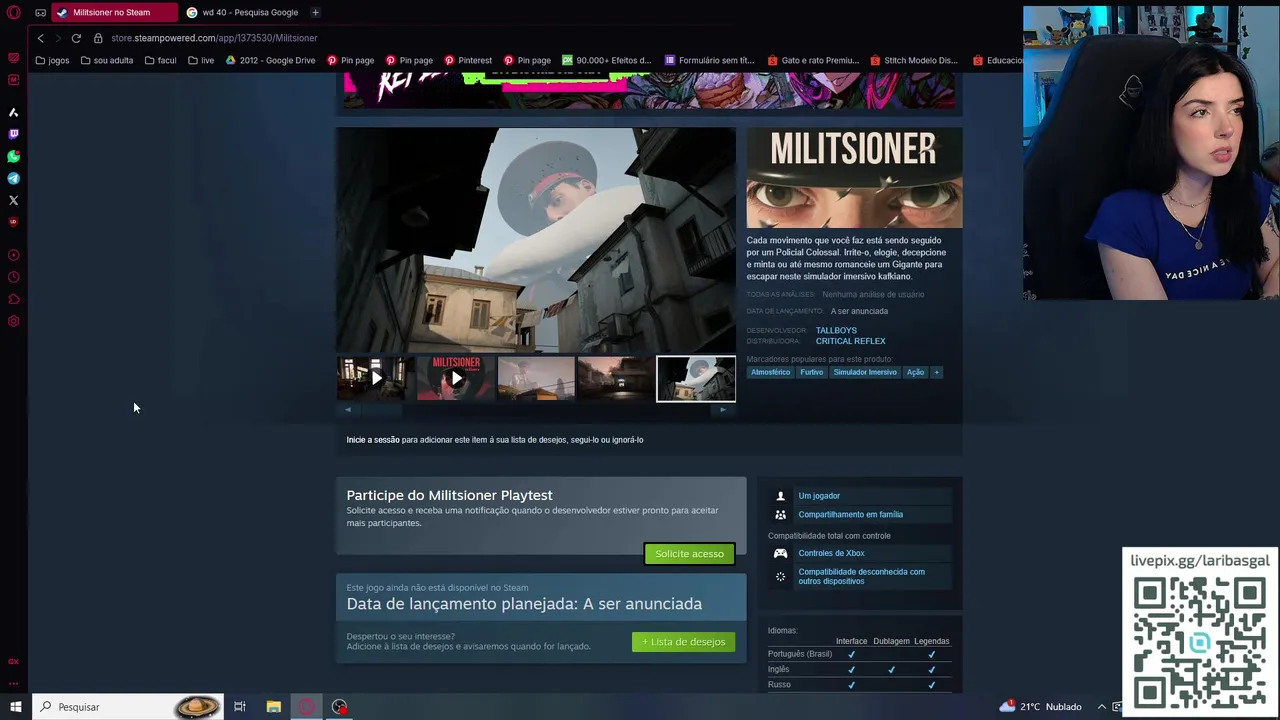1280x720 pixels.
Task: Select the highlighted giant policeman thumbnail
Action: [x=696, y=378]
